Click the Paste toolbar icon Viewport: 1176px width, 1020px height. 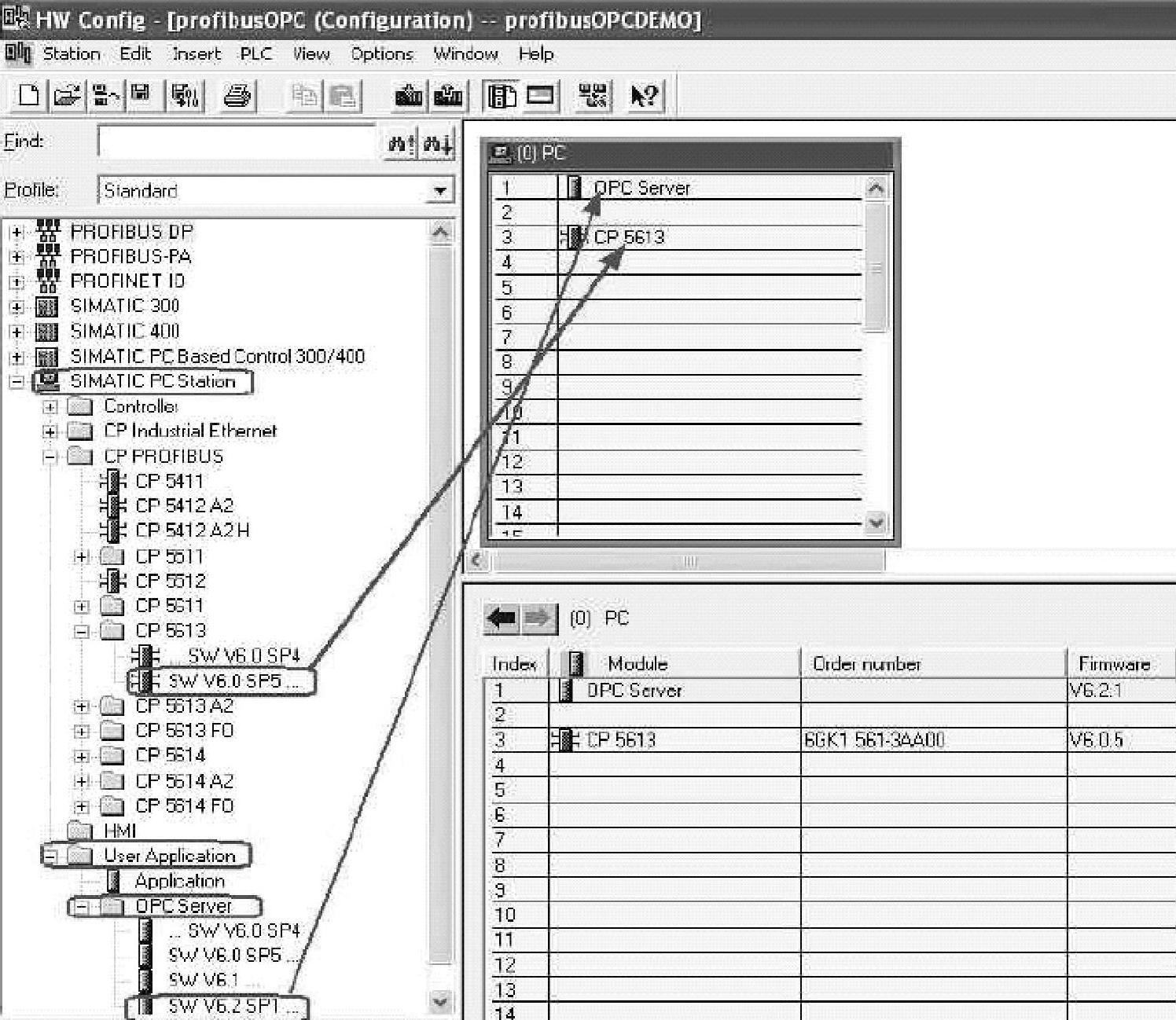342,96
